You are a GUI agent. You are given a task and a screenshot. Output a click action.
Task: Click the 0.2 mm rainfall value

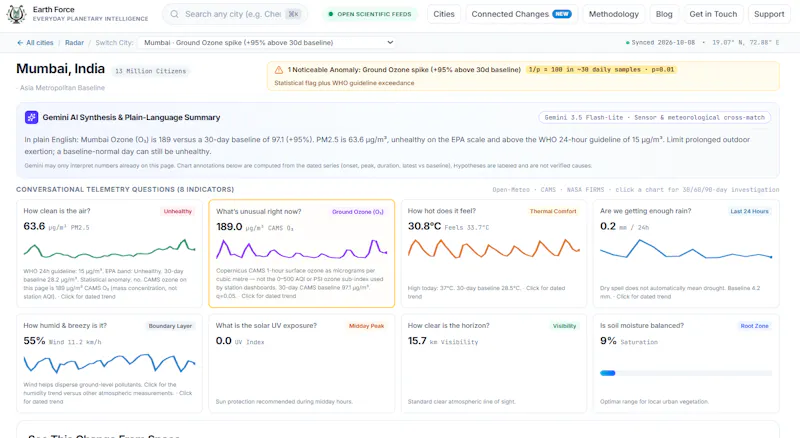[x=608, y=226]
